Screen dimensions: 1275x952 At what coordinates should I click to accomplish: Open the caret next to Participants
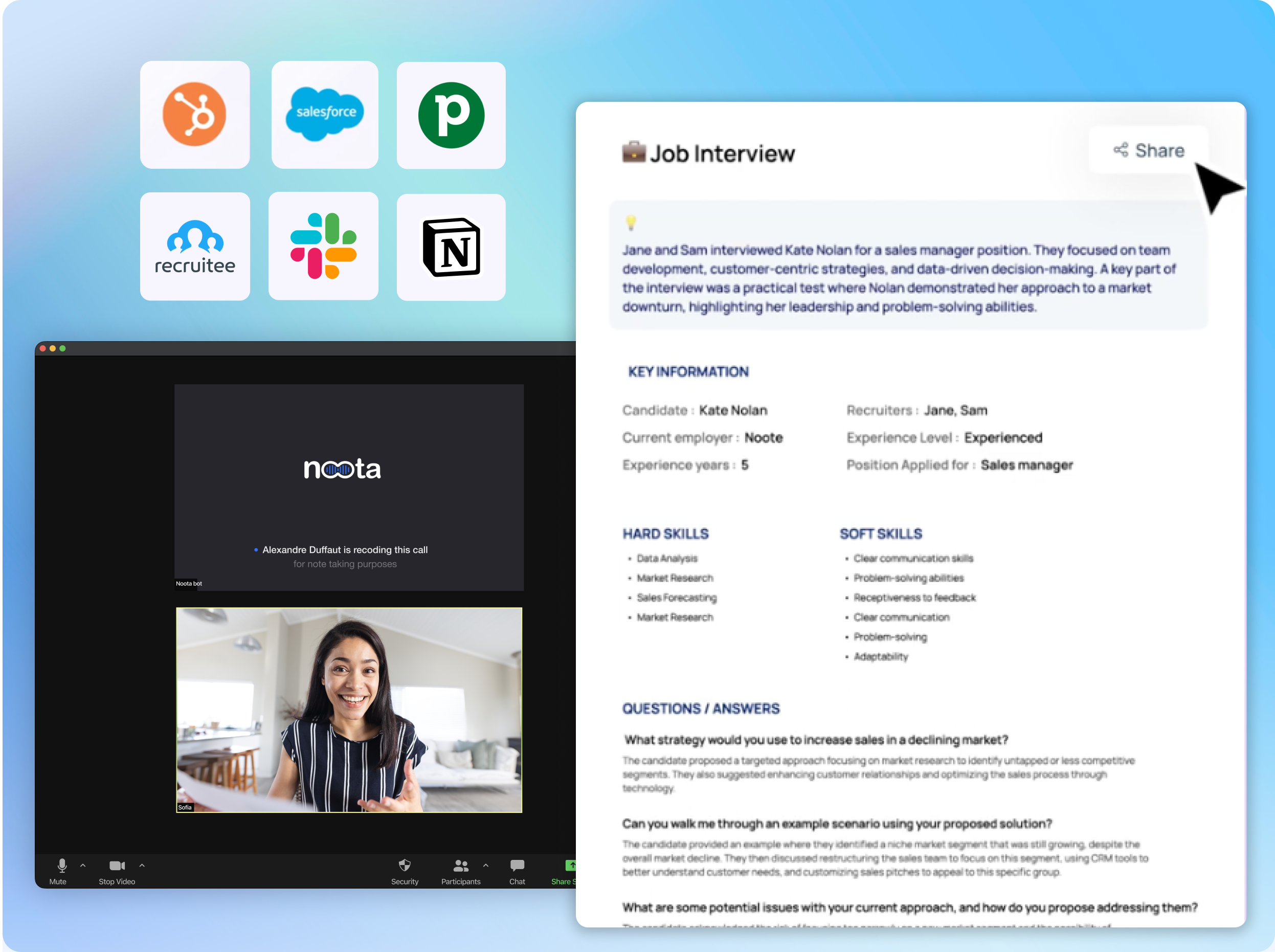(486, 865)
